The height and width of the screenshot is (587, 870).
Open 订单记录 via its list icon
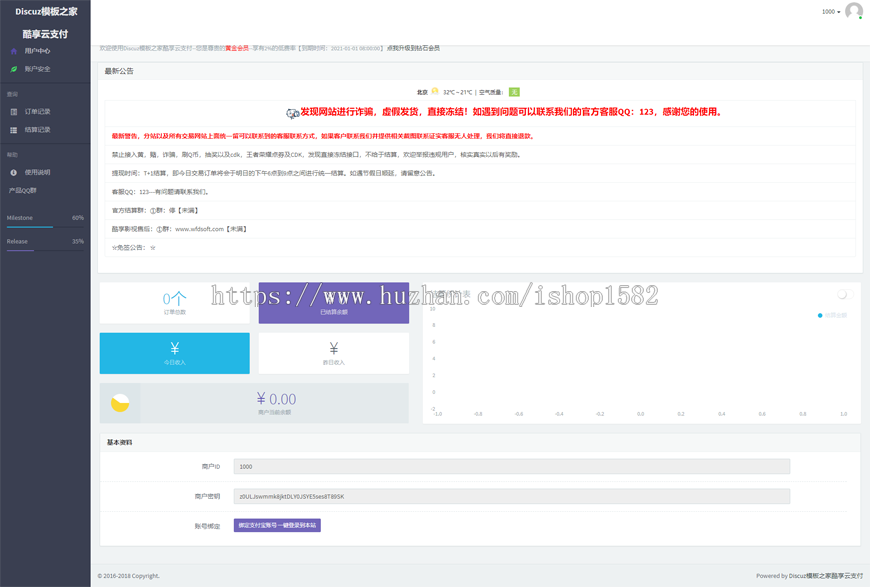[x=13, y=110]
